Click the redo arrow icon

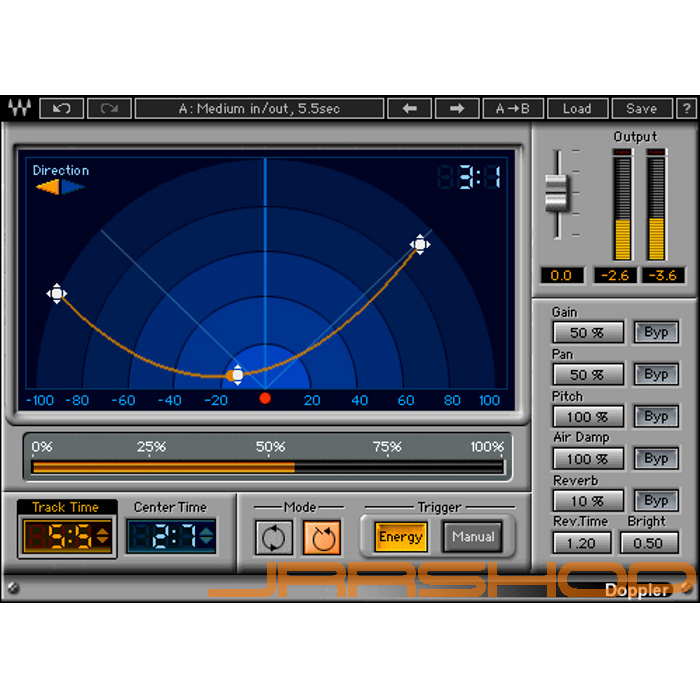point(108,108)
